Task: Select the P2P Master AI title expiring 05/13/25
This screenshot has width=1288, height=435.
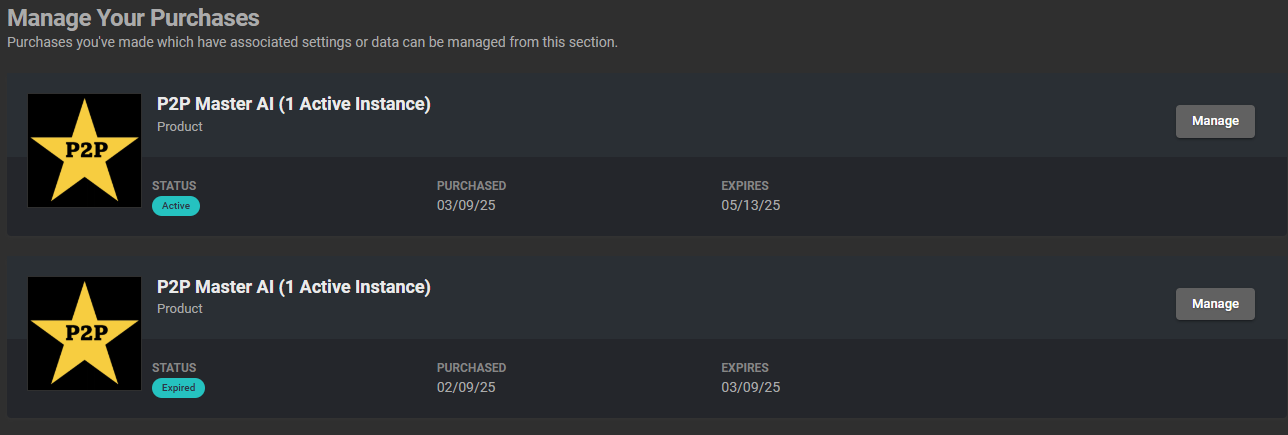Action: [294, 104]
